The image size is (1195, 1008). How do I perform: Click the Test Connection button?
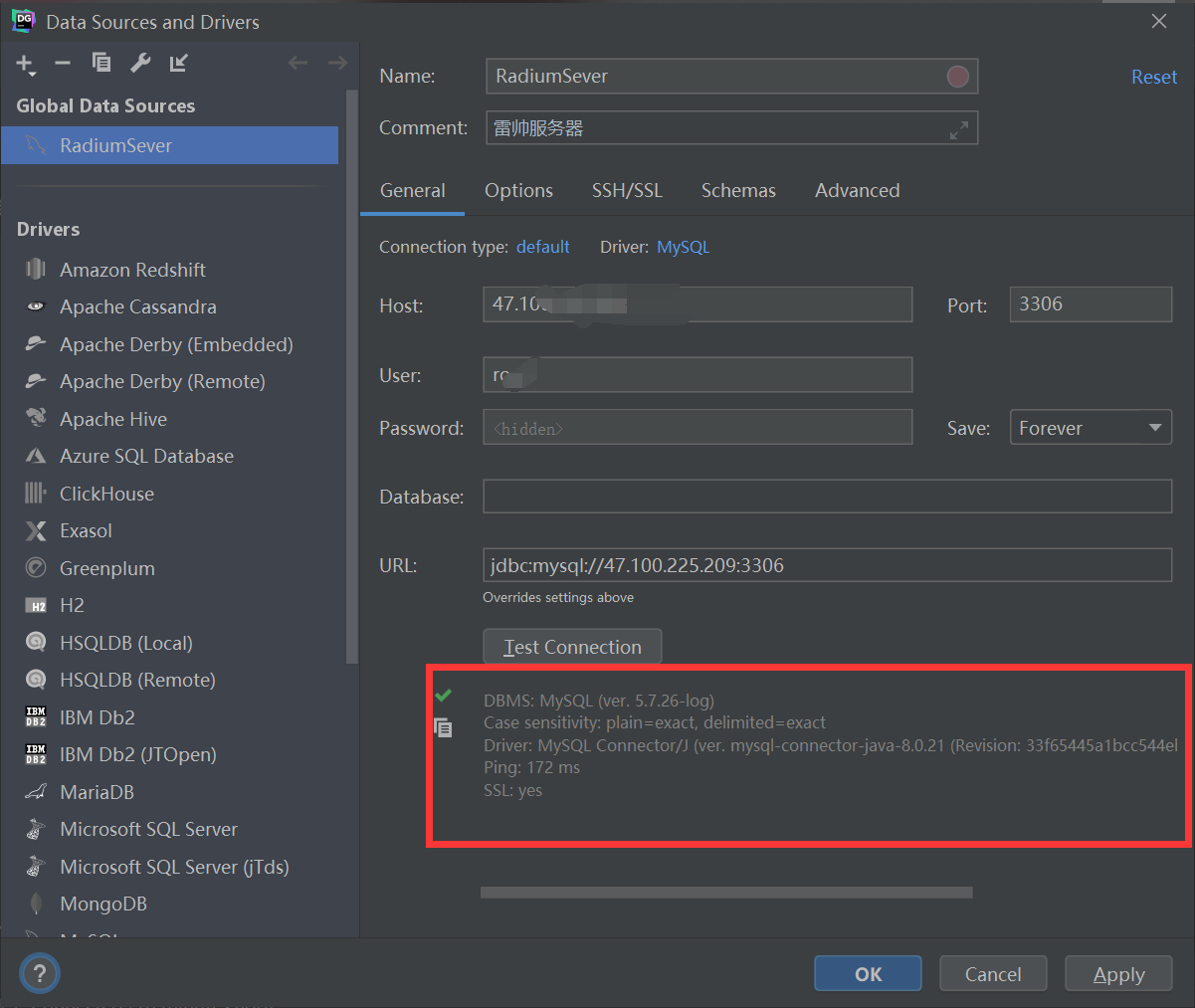click(x=572, y=647)
